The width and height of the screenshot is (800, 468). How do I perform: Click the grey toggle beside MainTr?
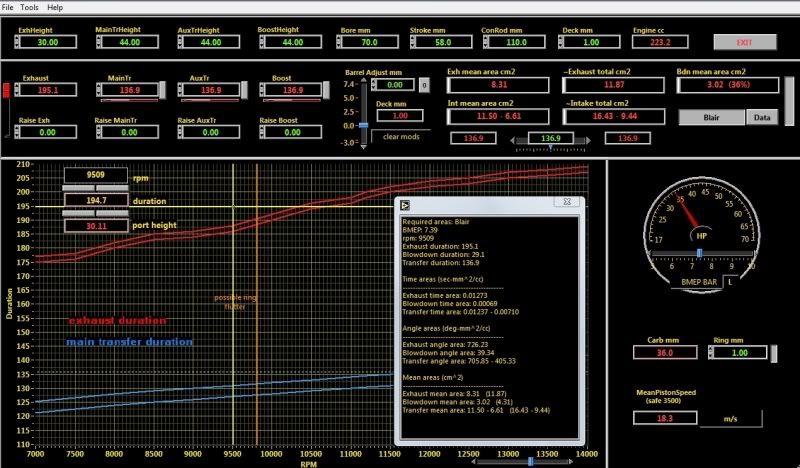pyautogui.click(x=163, y=90)
